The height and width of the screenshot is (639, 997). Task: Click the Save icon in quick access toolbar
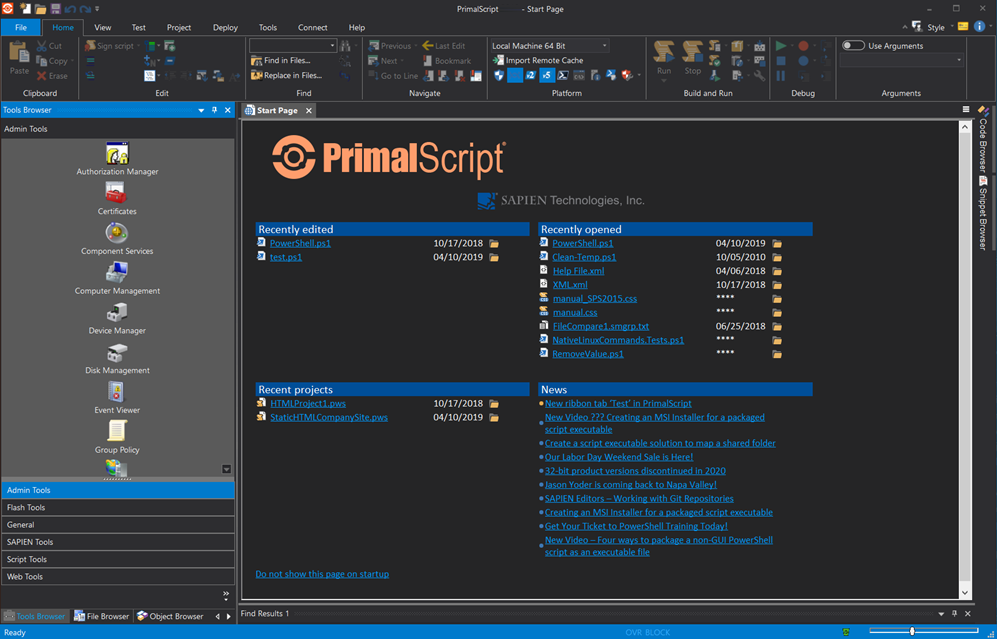55,9
